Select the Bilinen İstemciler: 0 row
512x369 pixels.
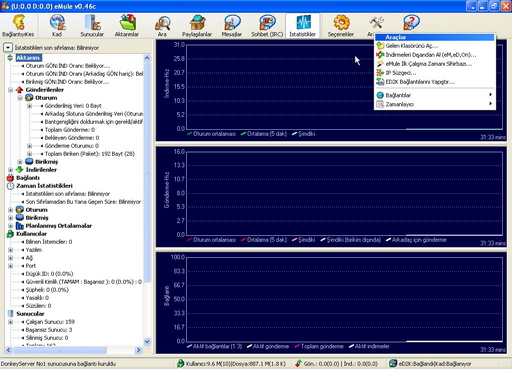(x=49, y=242)
